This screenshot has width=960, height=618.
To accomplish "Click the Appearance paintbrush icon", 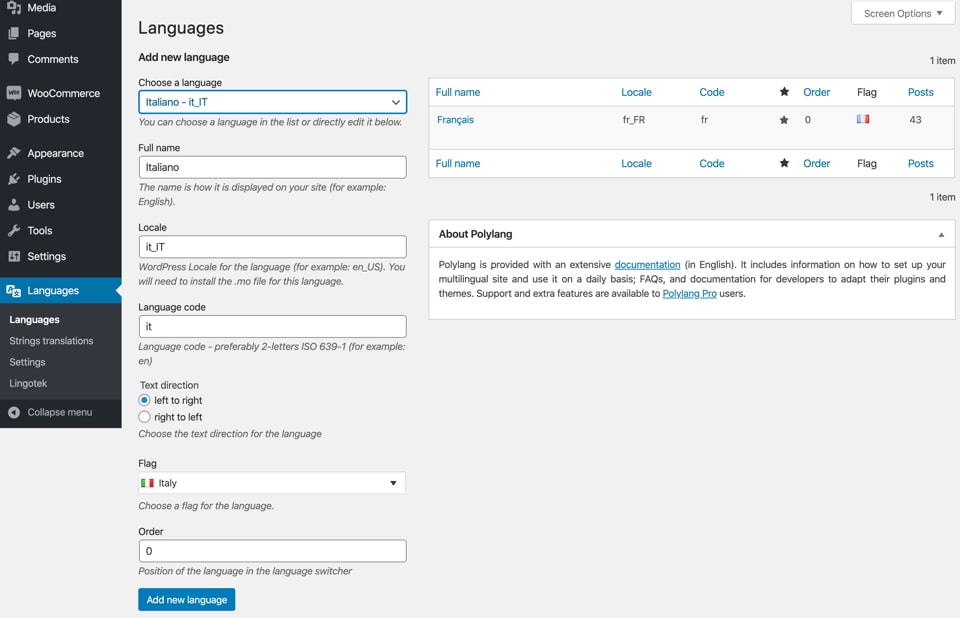I will (14, 153).
